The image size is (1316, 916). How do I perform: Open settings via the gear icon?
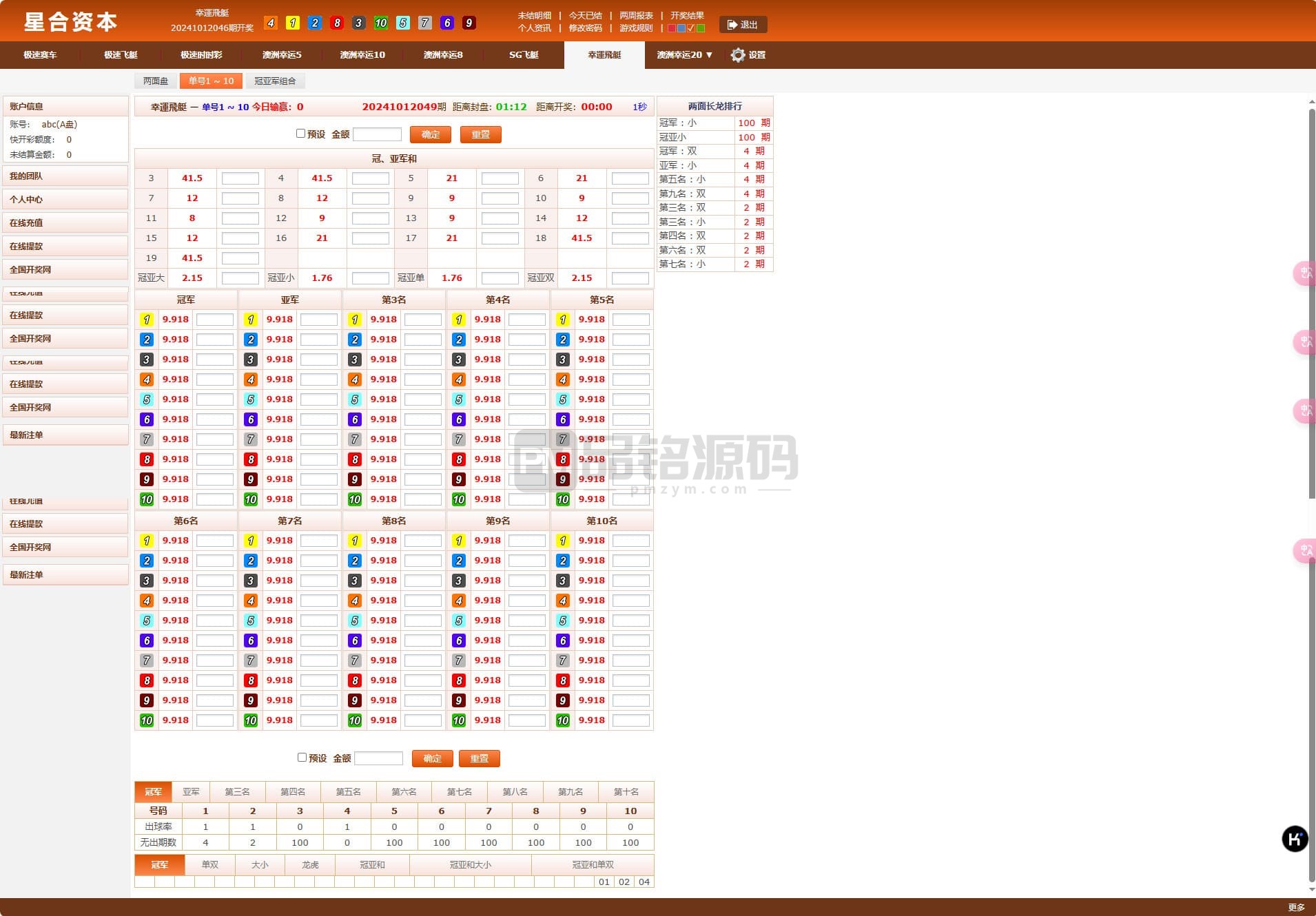tap(738, 55)
